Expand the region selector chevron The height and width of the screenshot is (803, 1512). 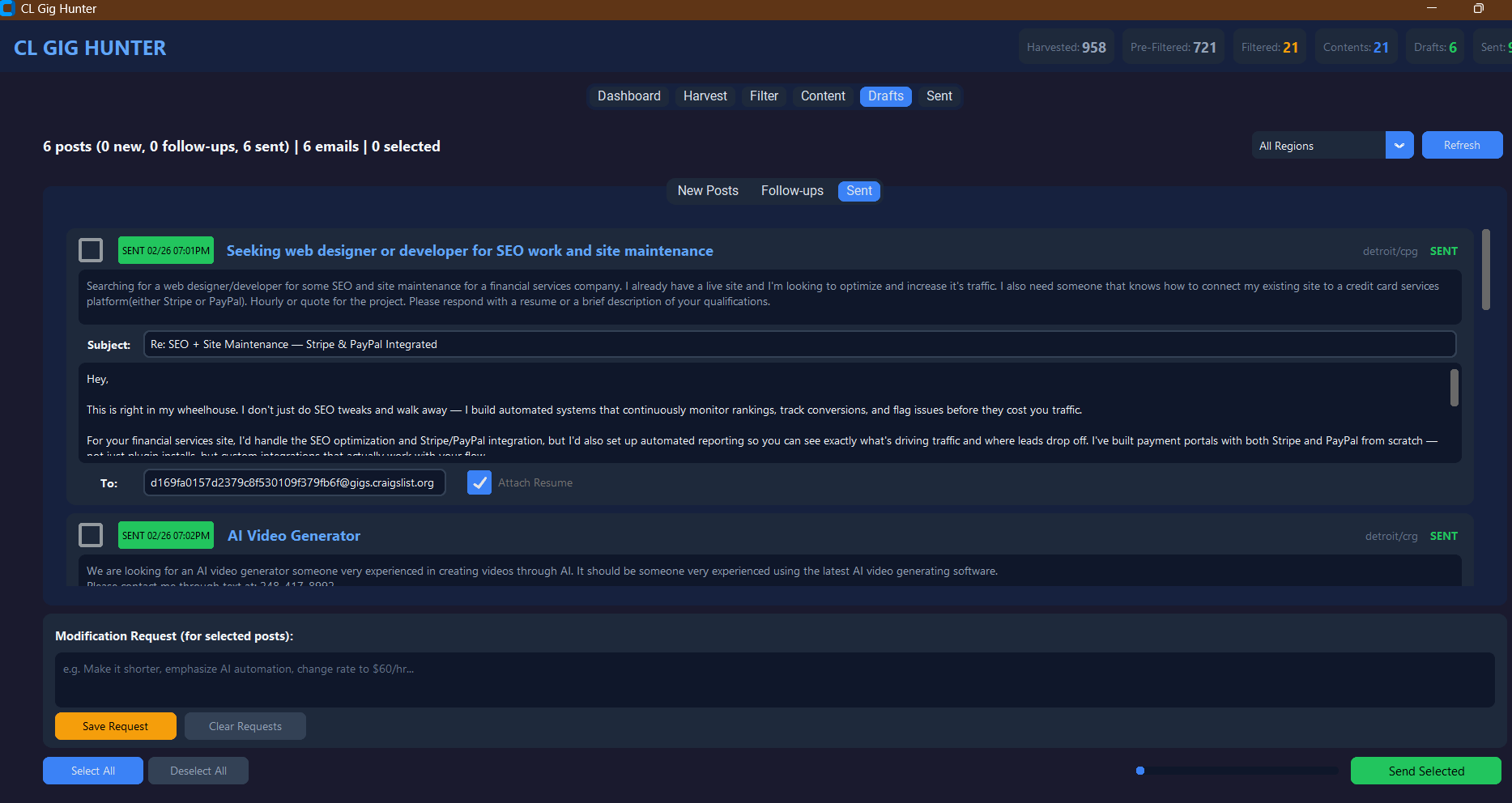coord(1399,145)
